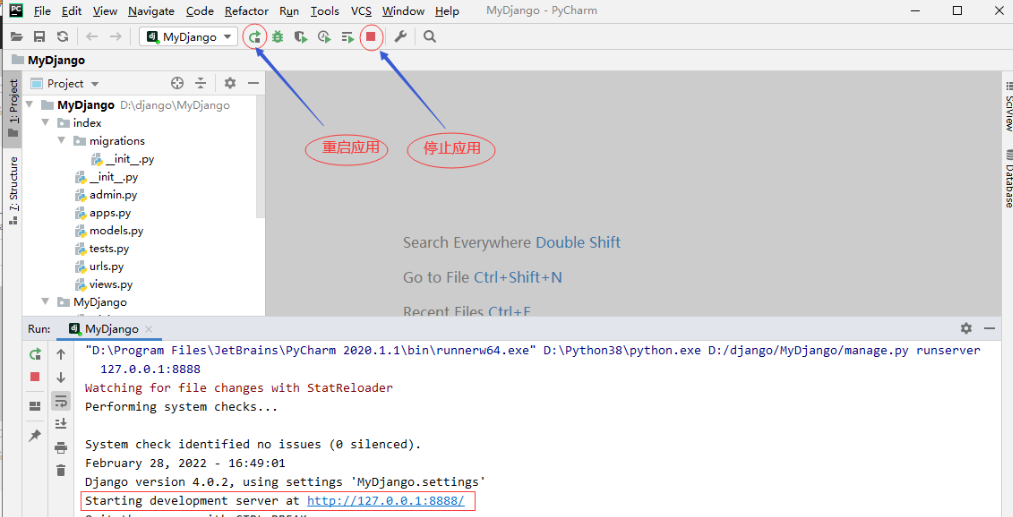The image size is (1013, 517).
Task: Select views.py in the project tree
Action: click(x=111, y=284)
